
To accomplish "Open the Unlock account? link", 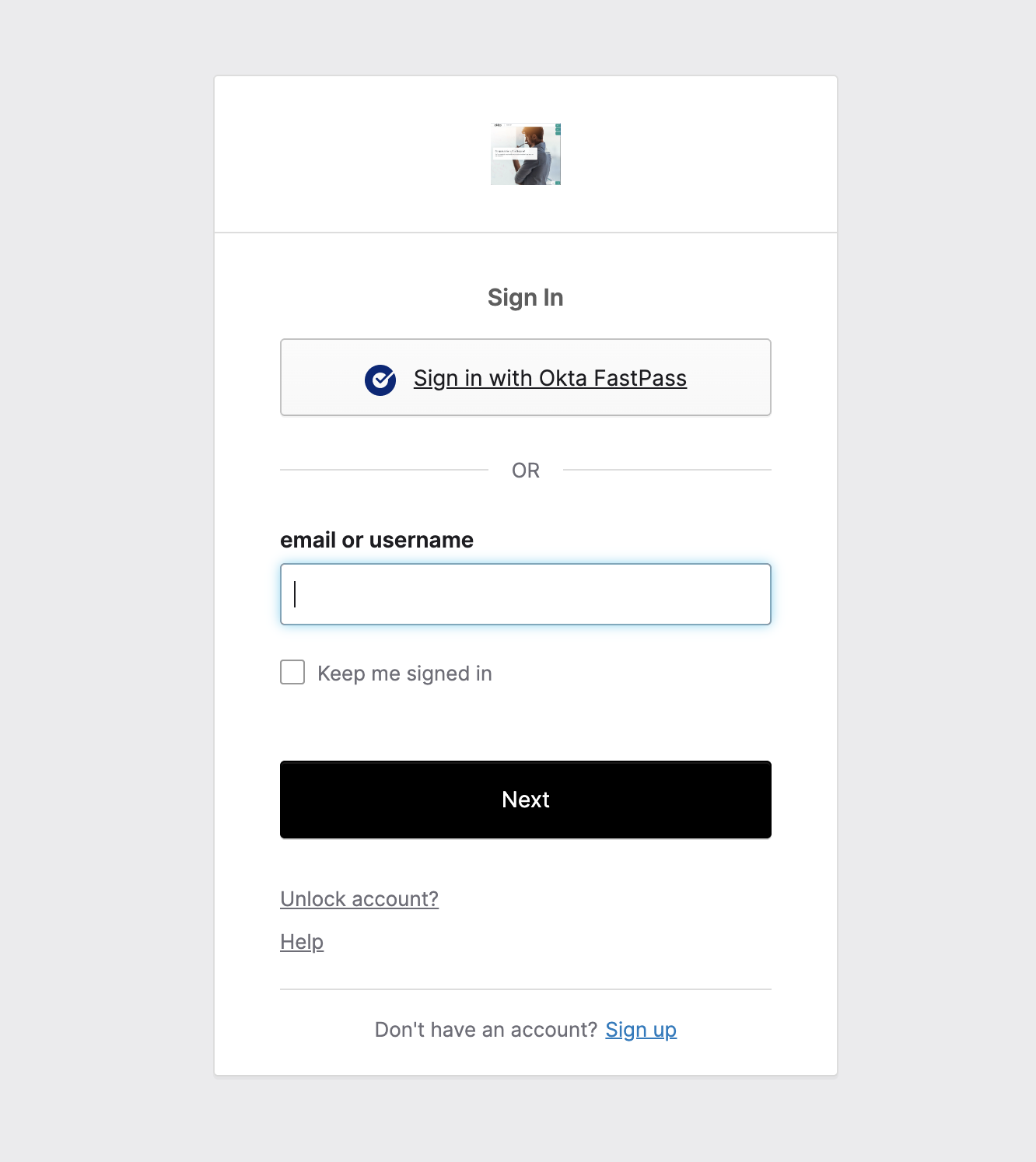I will pyautogui.click(x=359, y=899).
